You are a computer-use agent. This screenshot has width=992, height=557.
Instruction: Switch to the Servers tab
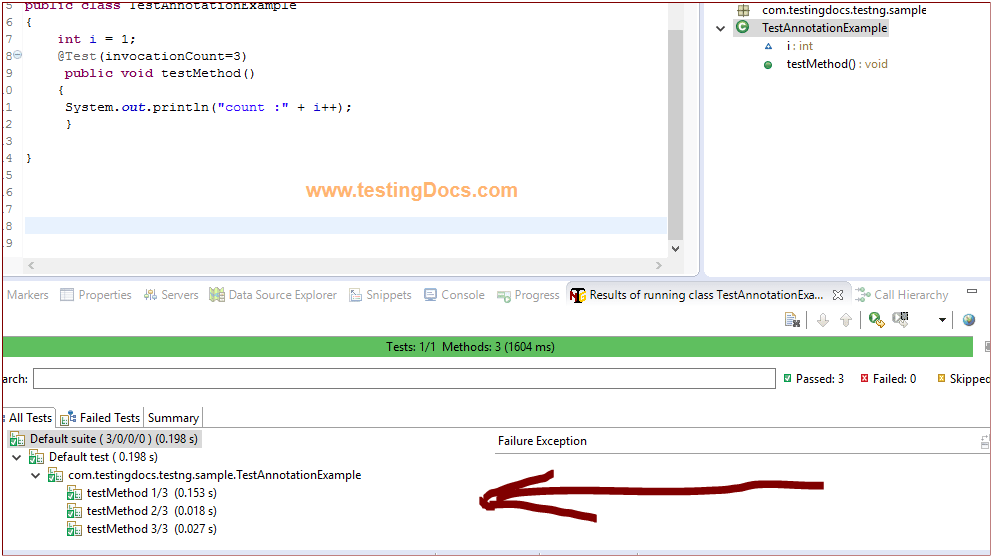171,295
